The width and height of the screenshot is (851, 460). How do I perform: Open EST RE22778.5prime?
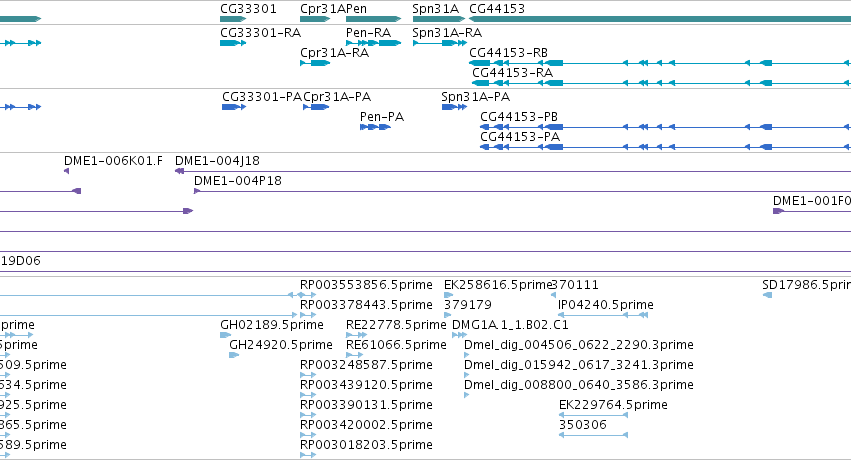[396, 325]
